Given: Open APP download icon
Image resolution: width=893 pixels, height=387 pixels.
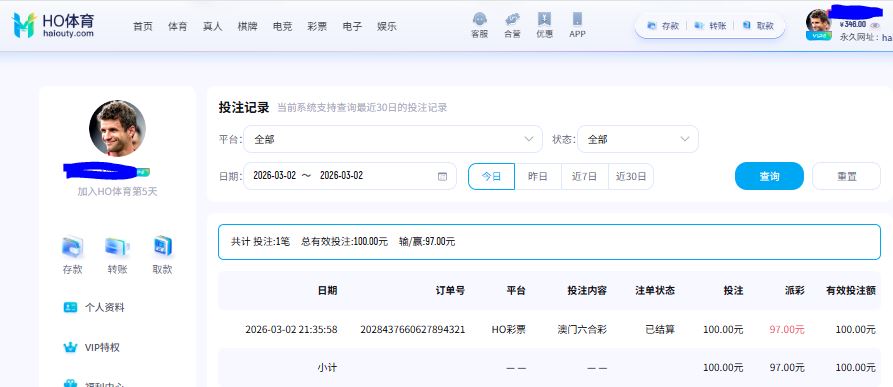Looking at the screenshot, I should point(577,26).
